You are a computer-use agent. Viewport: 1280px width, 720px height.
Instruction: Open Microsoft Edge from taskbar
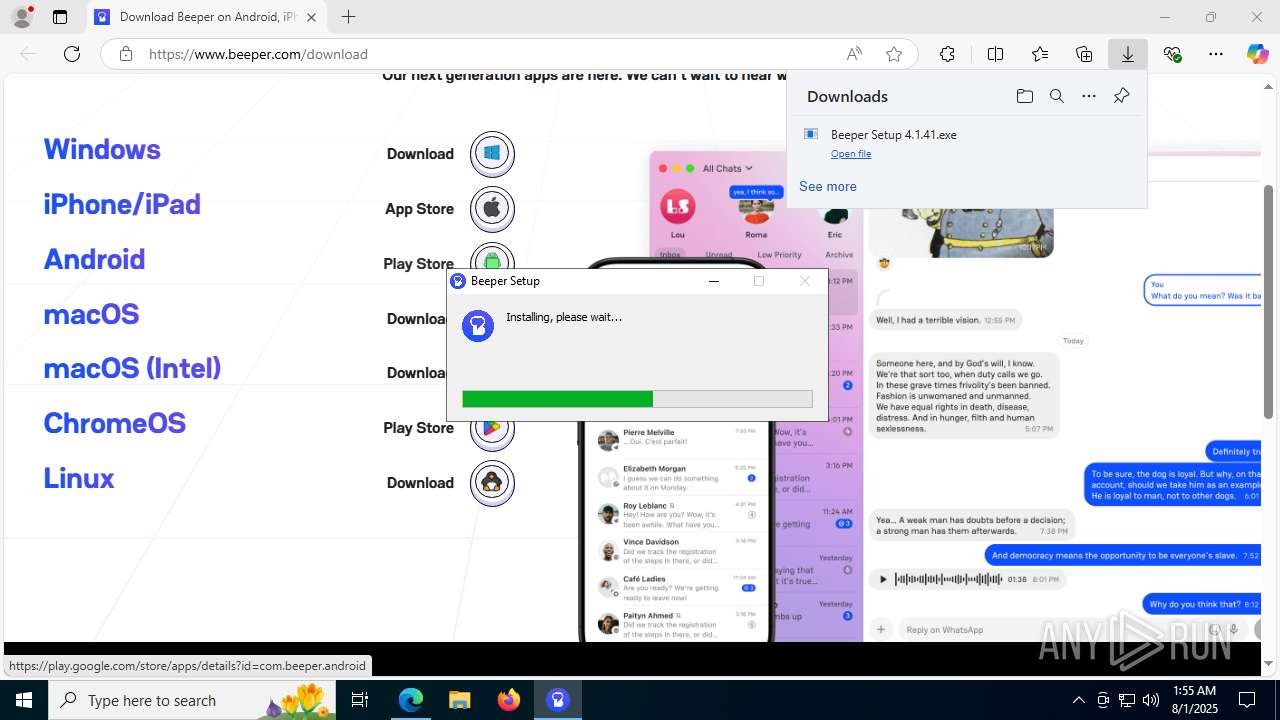pyautogui.click(x=411, y=700)
